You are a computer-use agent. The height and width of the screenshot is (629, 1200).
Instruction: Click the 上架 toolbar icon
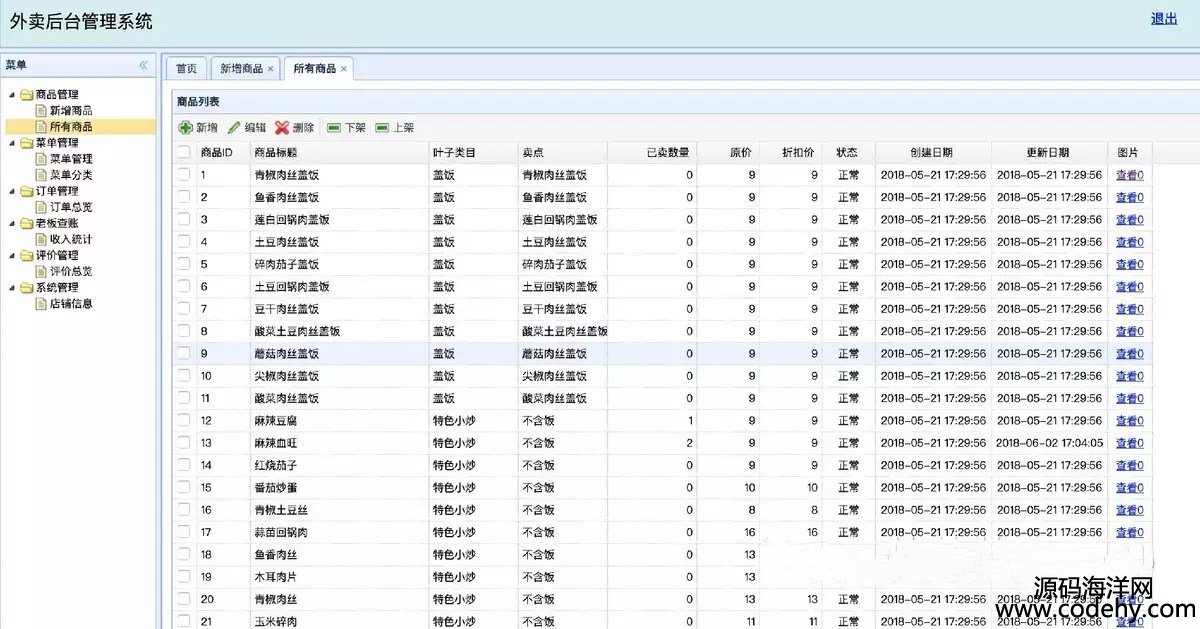(x=382, y=128)
